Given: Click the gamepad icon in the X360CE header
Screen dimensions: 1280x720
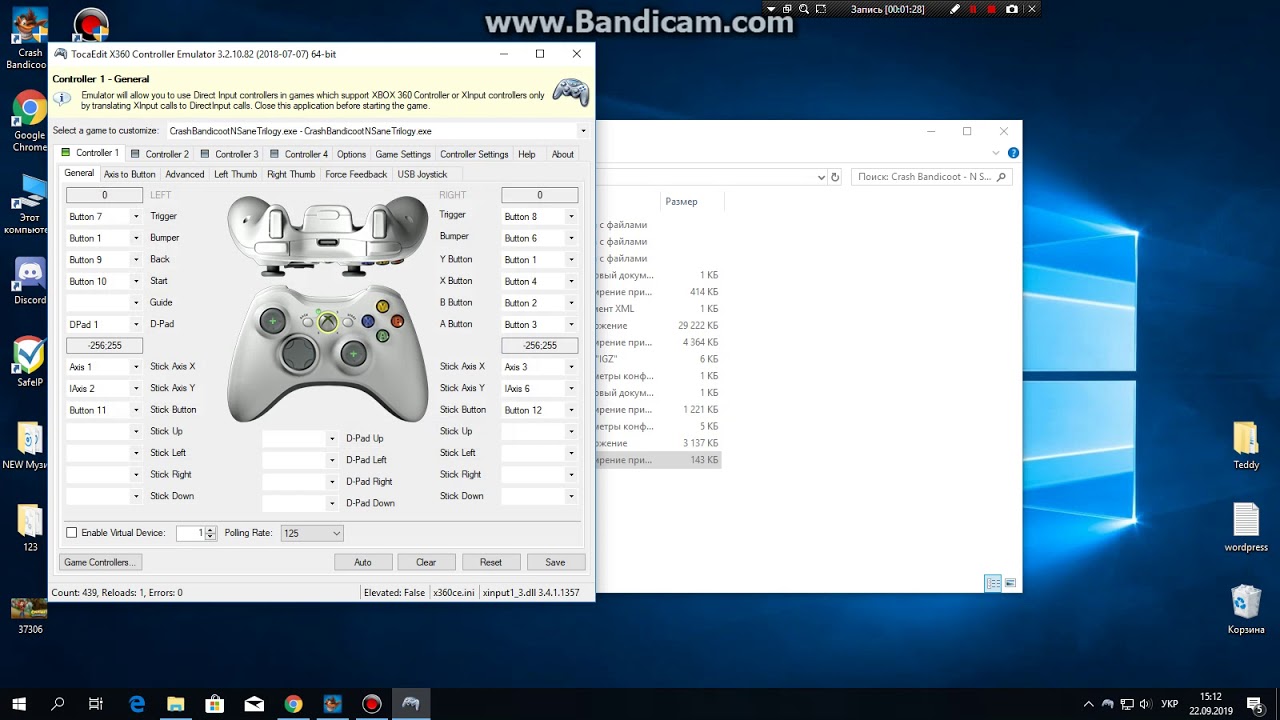Looking at the screenshot, I should pos(571,92).
